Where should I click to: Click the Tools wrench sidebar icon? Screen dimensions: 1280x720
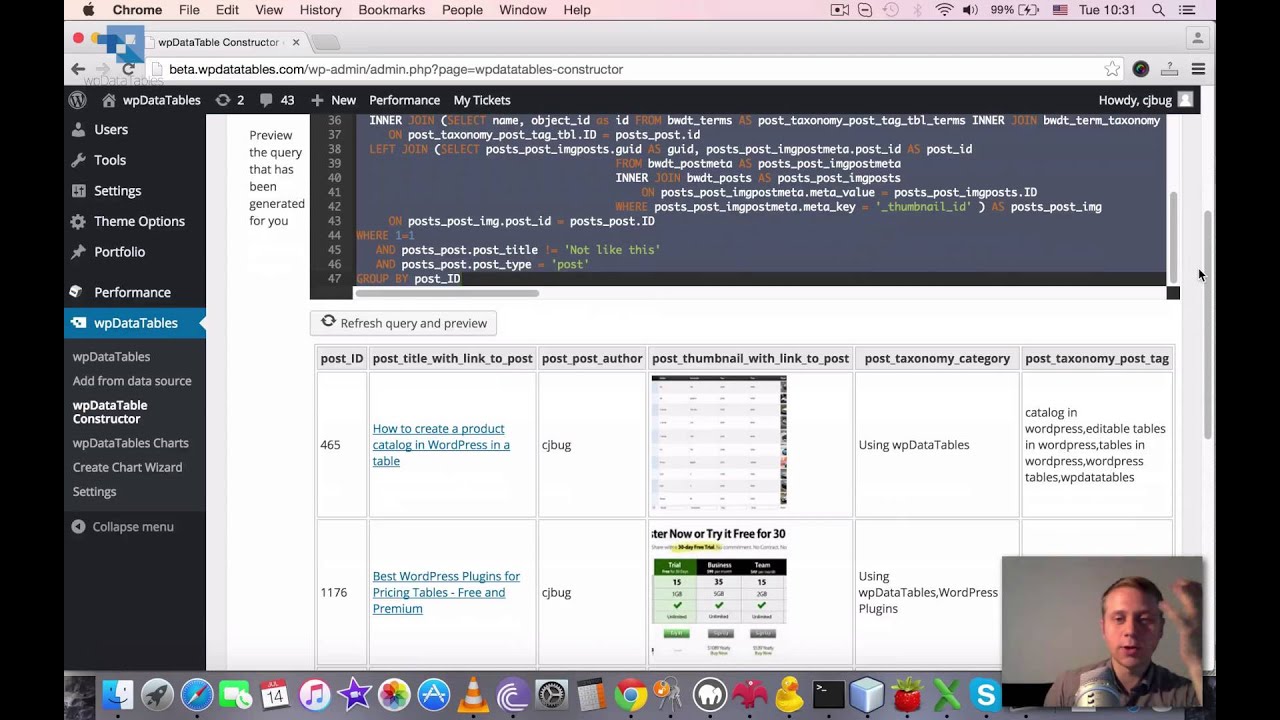(78, 160)
